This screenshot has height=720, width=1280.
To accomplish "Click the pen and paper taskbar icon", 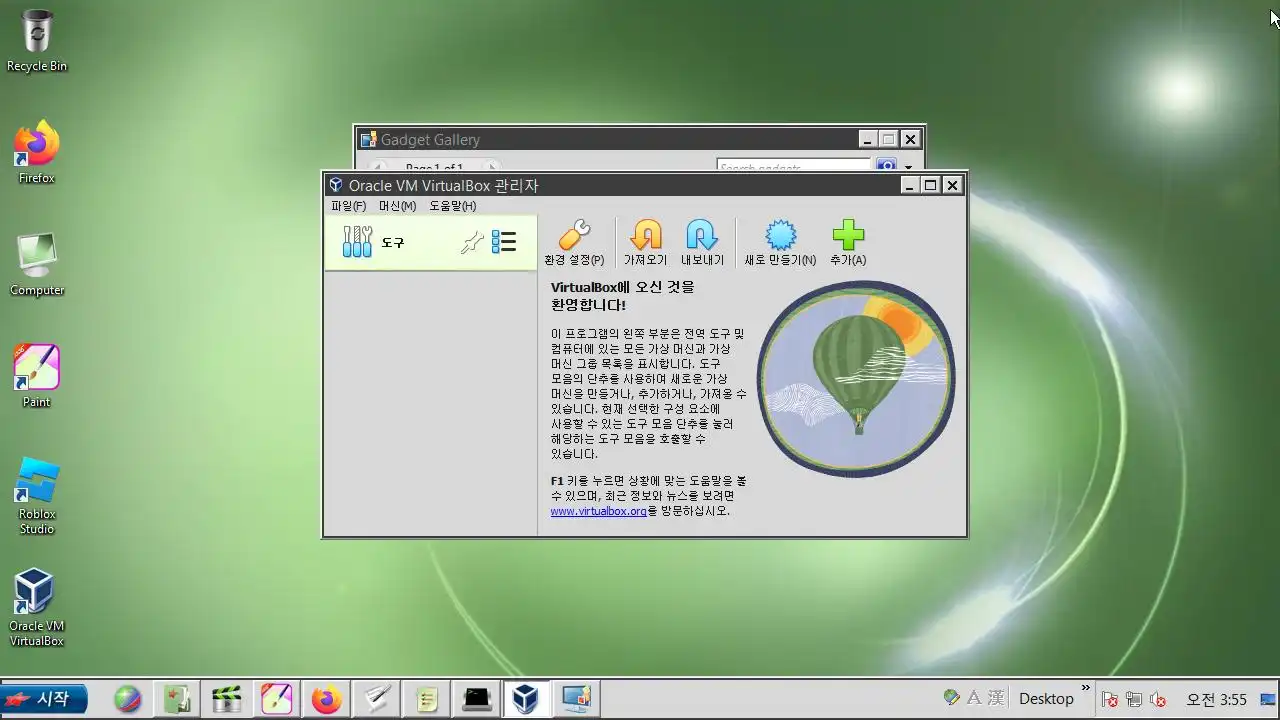I will pos(376,699).
